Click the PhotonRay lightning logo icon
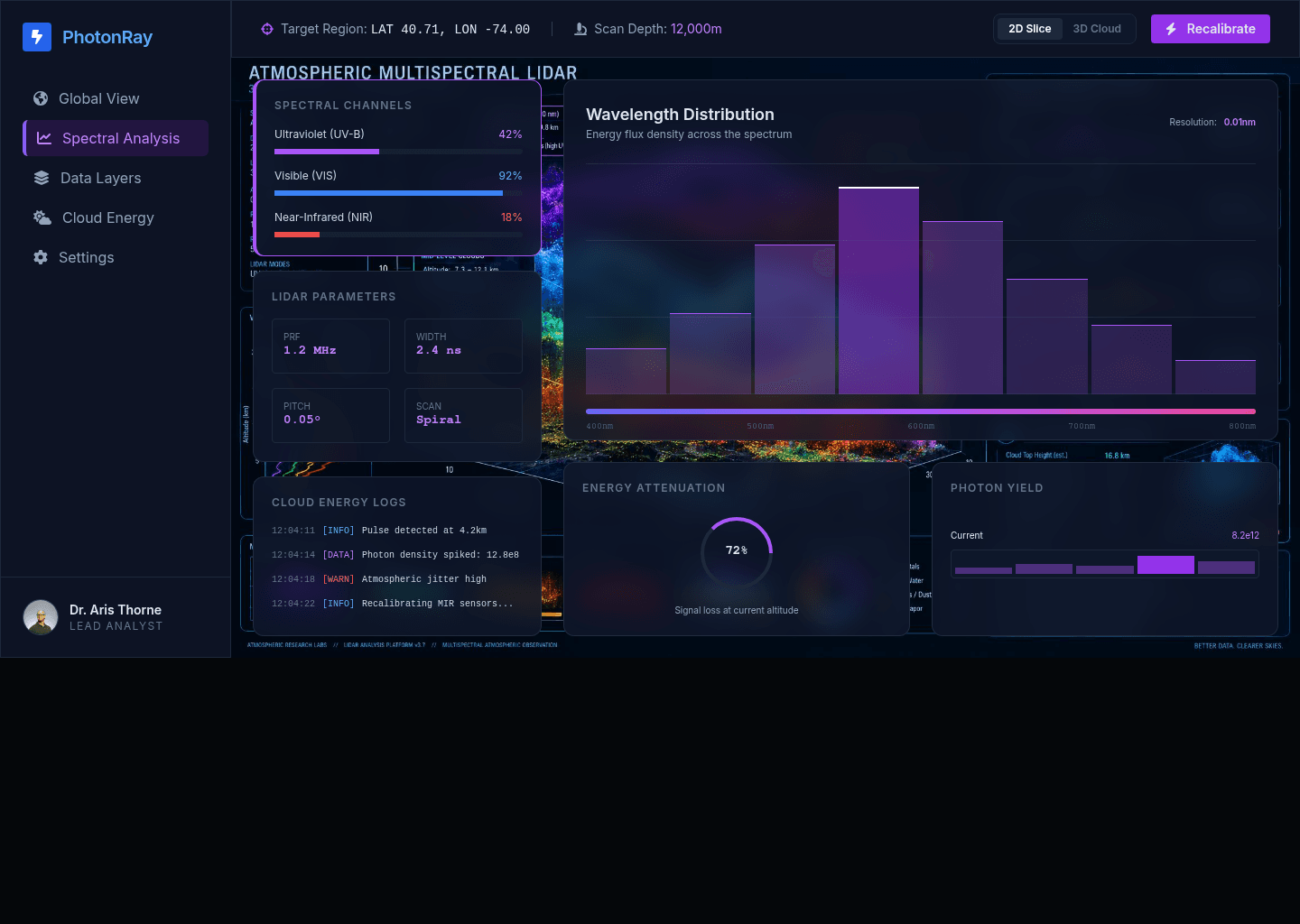This screenshot has height=924, width=1300. click(x=37, y=37)
